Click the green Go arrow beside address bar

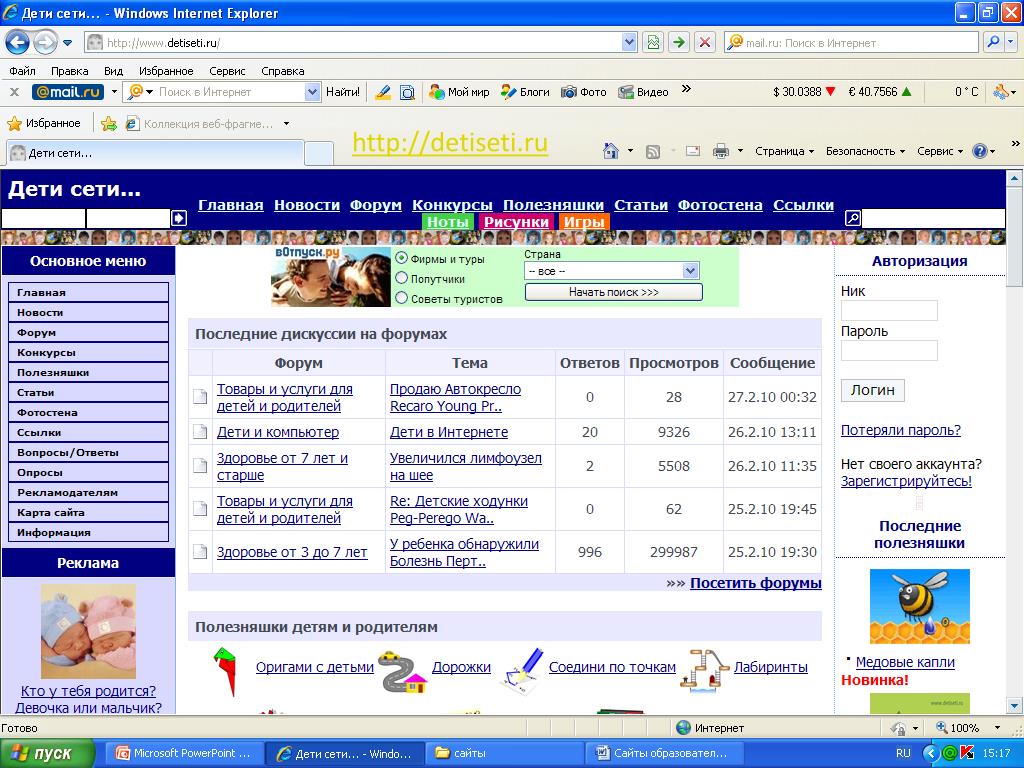coord(679,43)
